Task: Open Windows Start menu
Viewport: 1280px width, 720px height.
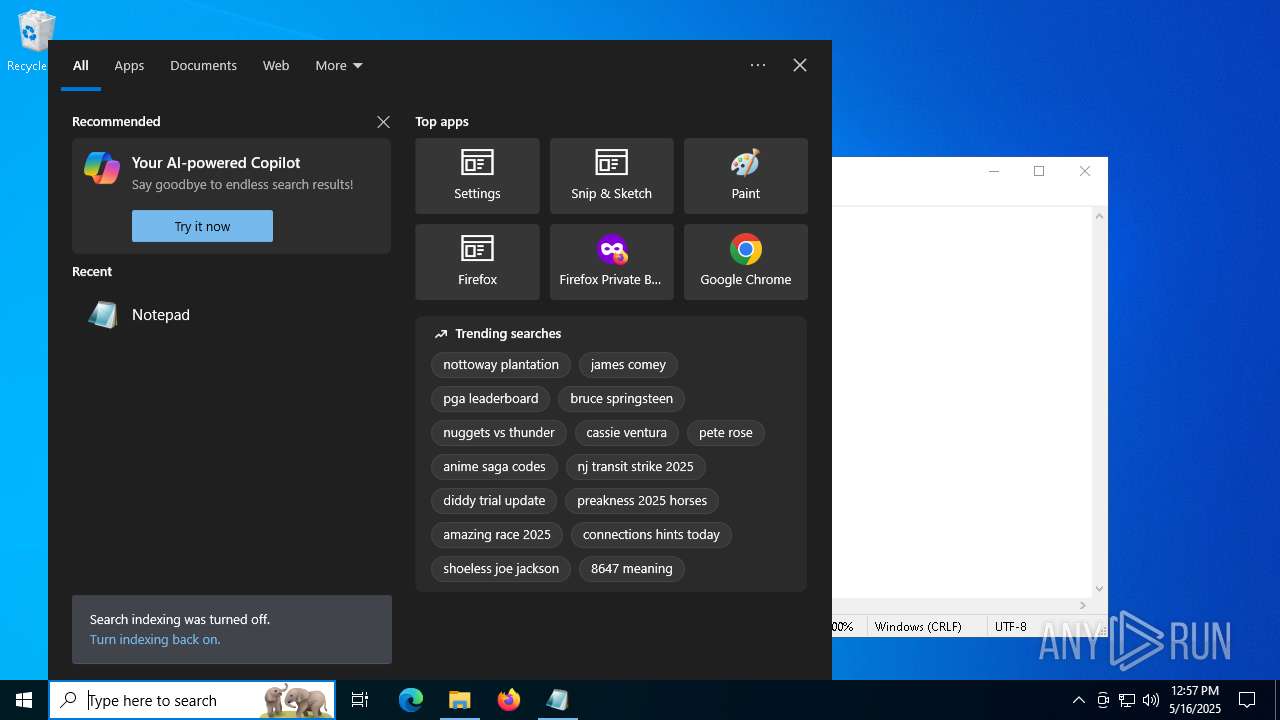Action: tap(24, 700)
